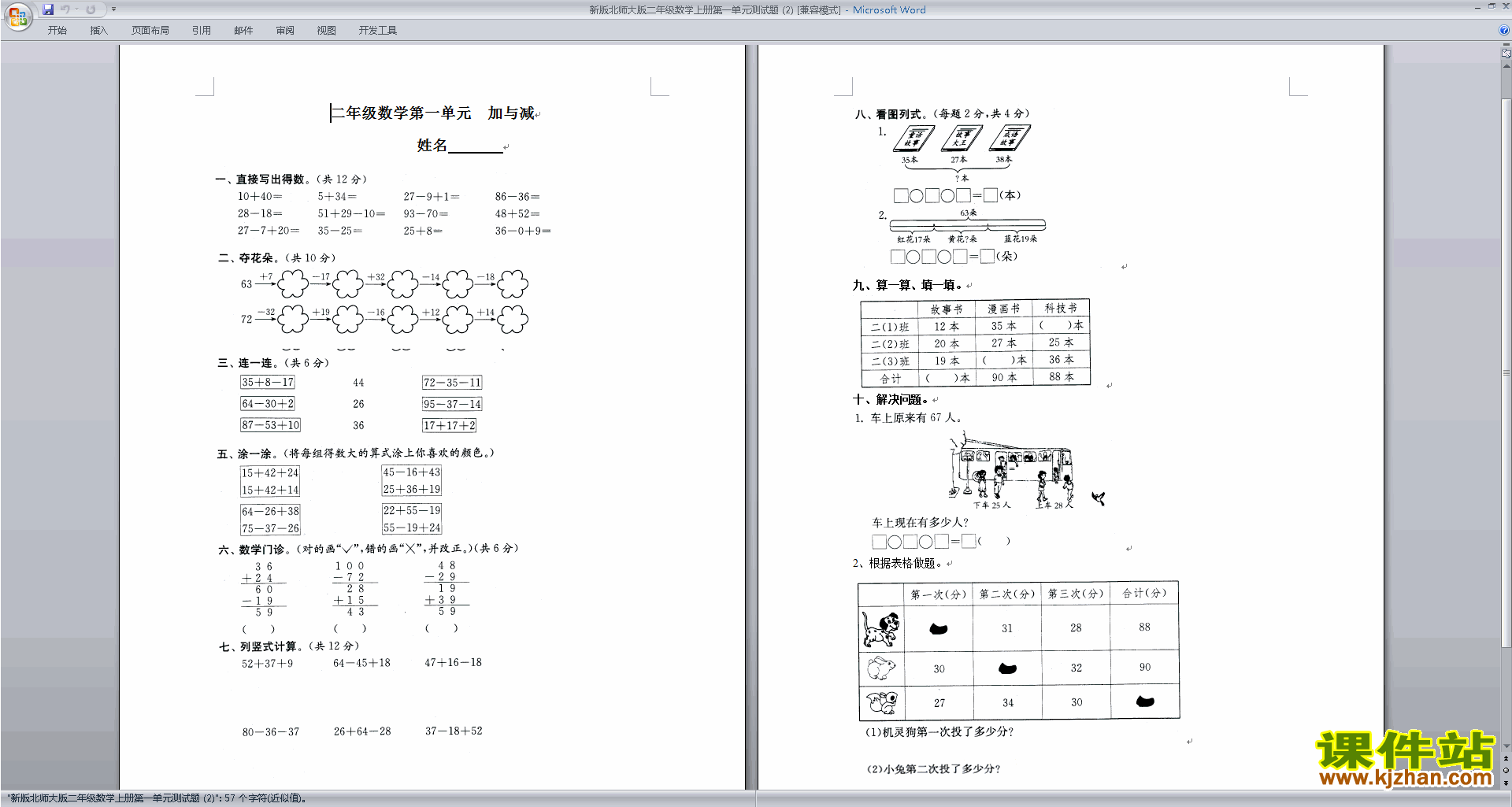Open Select Browse Object button
Viewport: 1512px width, 807px height.
[x=1506, y=770]
